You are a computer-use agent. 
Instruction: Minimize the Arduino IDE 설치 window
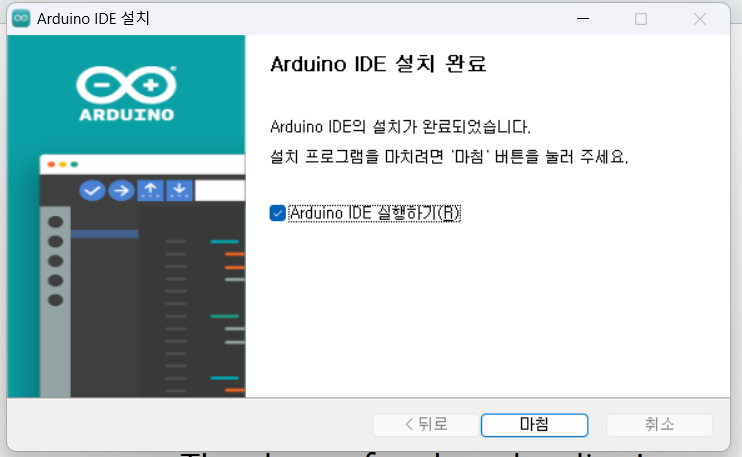coord(583,19)
